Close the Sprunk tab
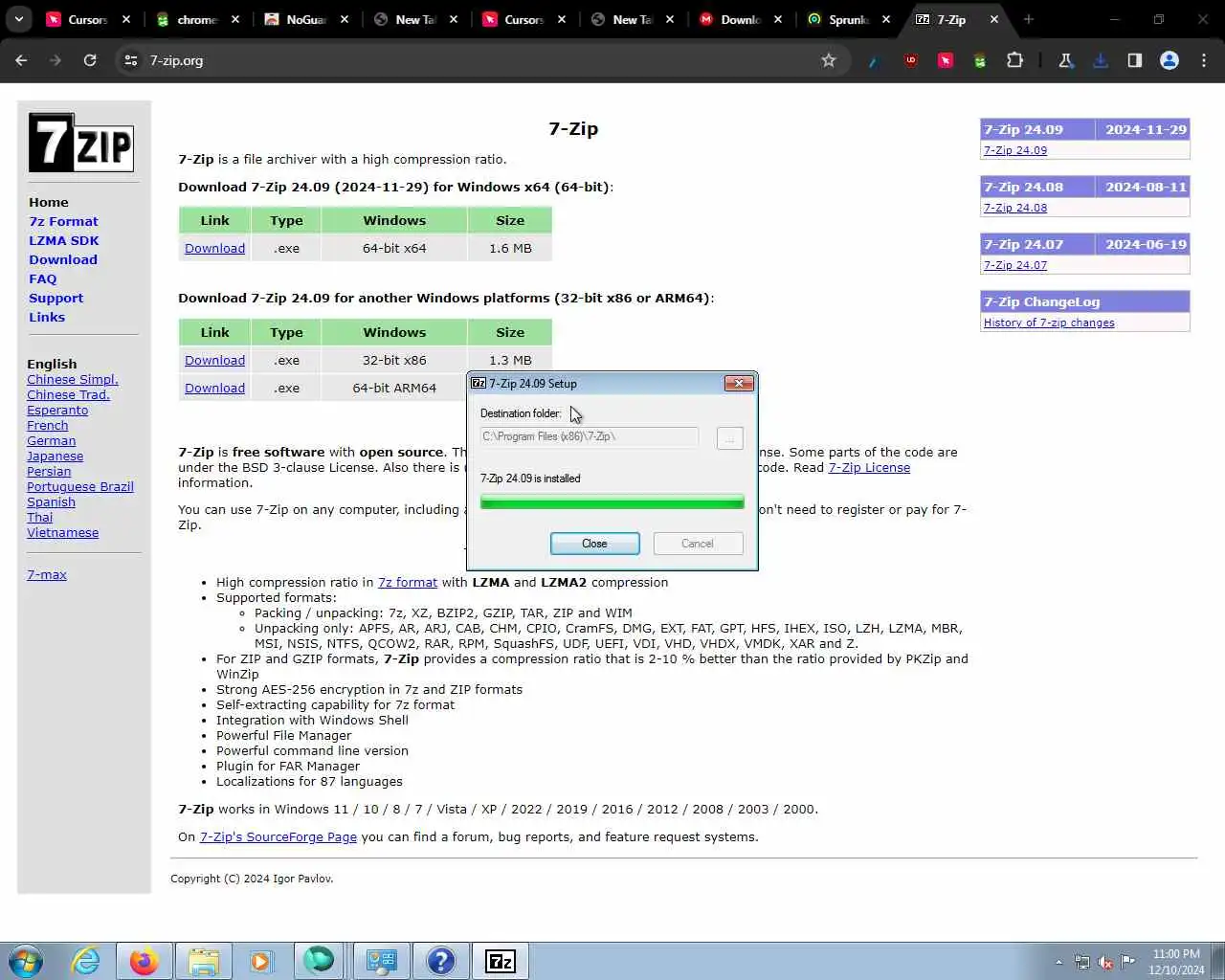 [x=886, y=19]
